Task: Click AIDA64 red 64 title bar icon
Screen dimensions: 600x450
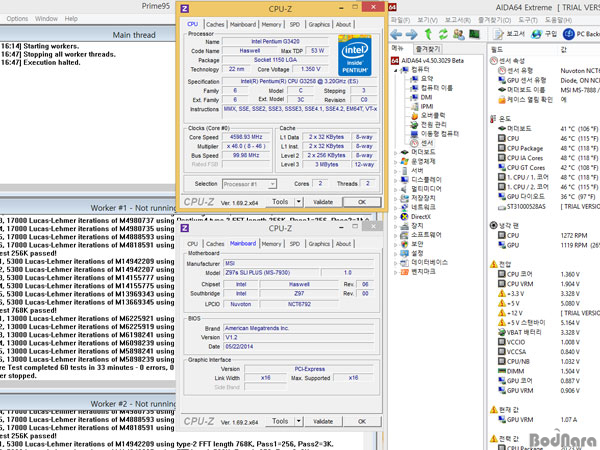Action: tap(393, 7)
